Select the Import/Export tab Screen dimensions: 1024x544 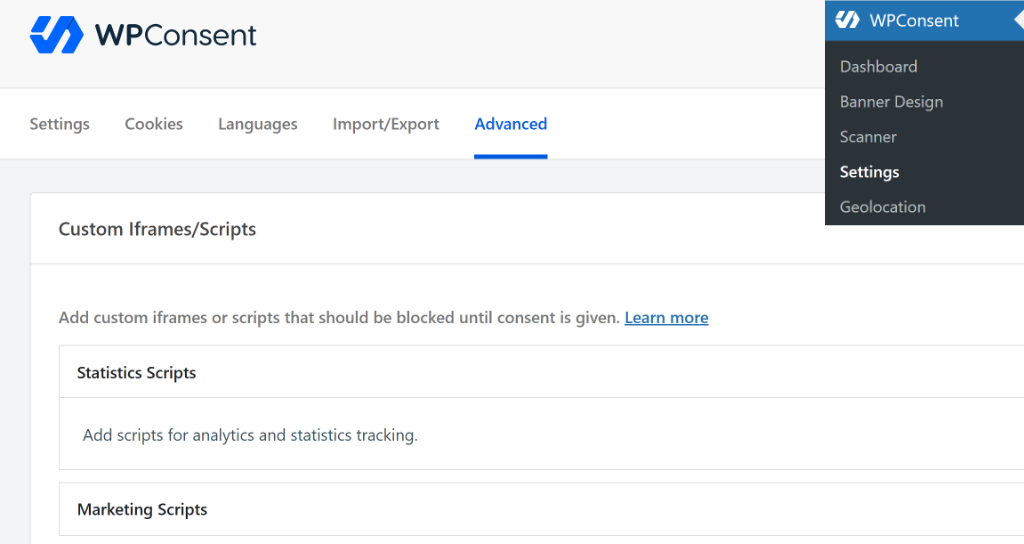coord(385,124)
